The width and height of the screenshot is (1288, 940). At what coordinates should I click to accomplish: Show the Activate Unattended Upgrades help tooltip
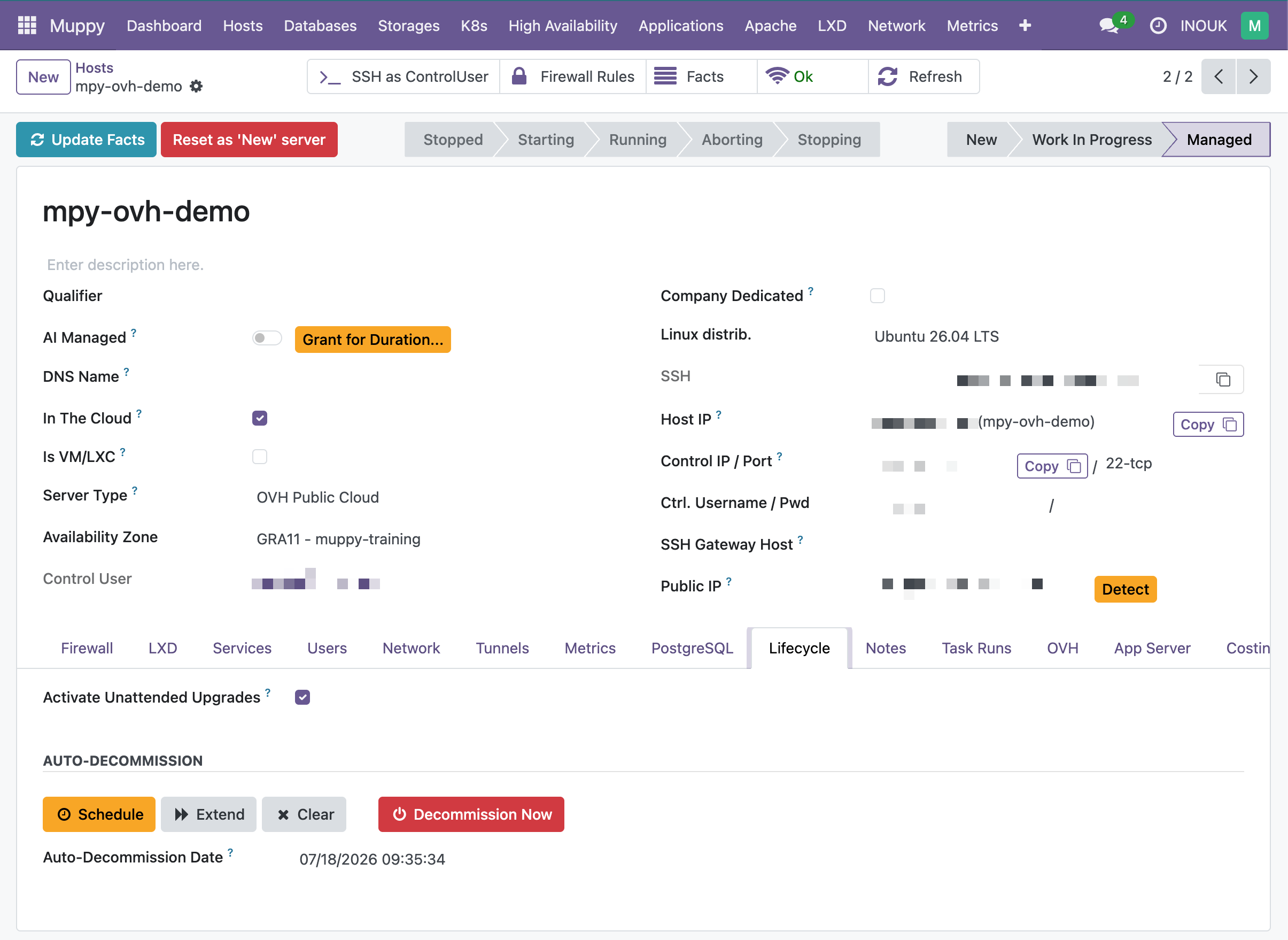coord(268,692)
